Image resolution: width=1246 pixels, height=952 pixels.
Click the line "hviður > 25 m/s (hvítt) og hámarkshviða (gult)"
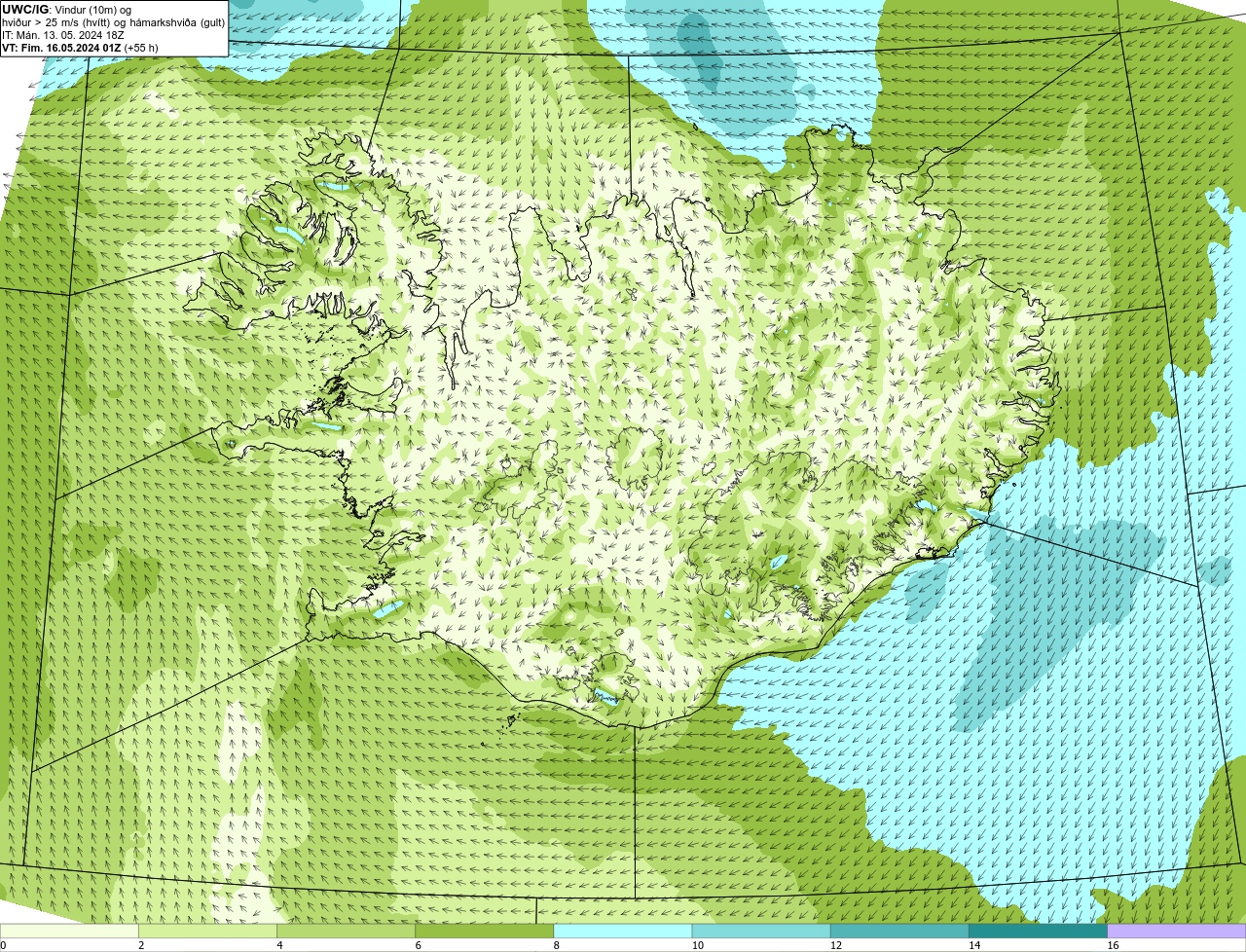(x=114, y=22)
